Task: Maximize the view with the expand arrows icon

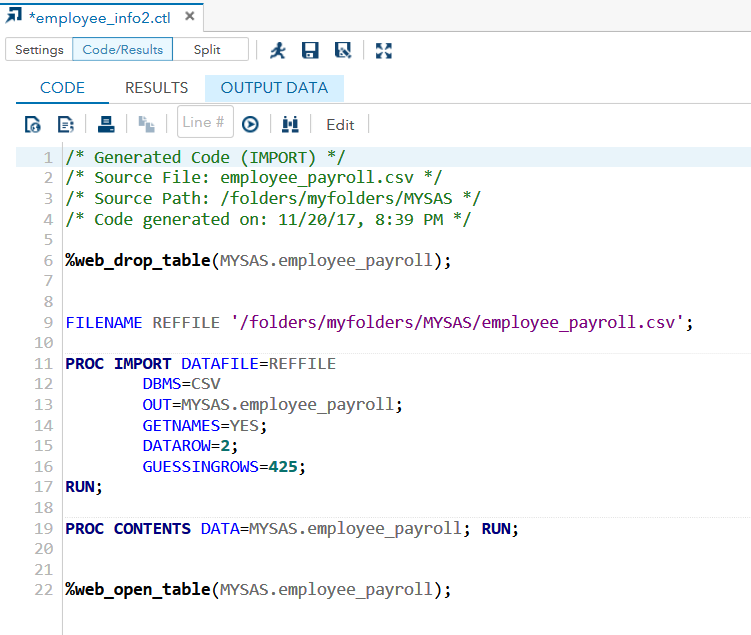Action: 383,50
